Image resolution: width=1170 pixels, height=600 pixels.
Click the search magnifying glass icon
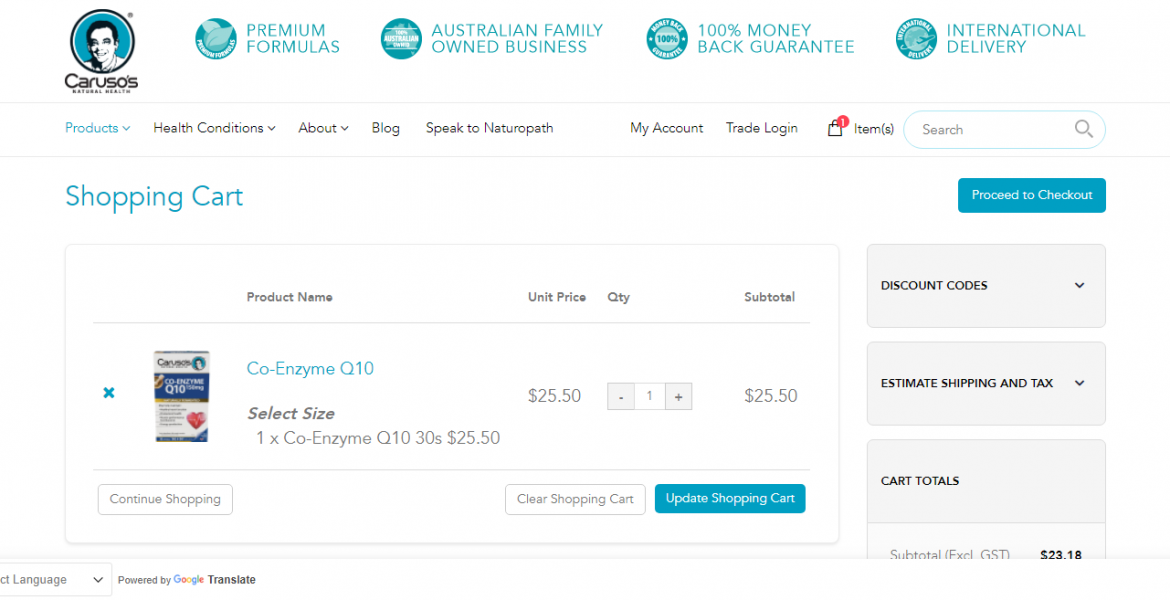(1083, 129)
